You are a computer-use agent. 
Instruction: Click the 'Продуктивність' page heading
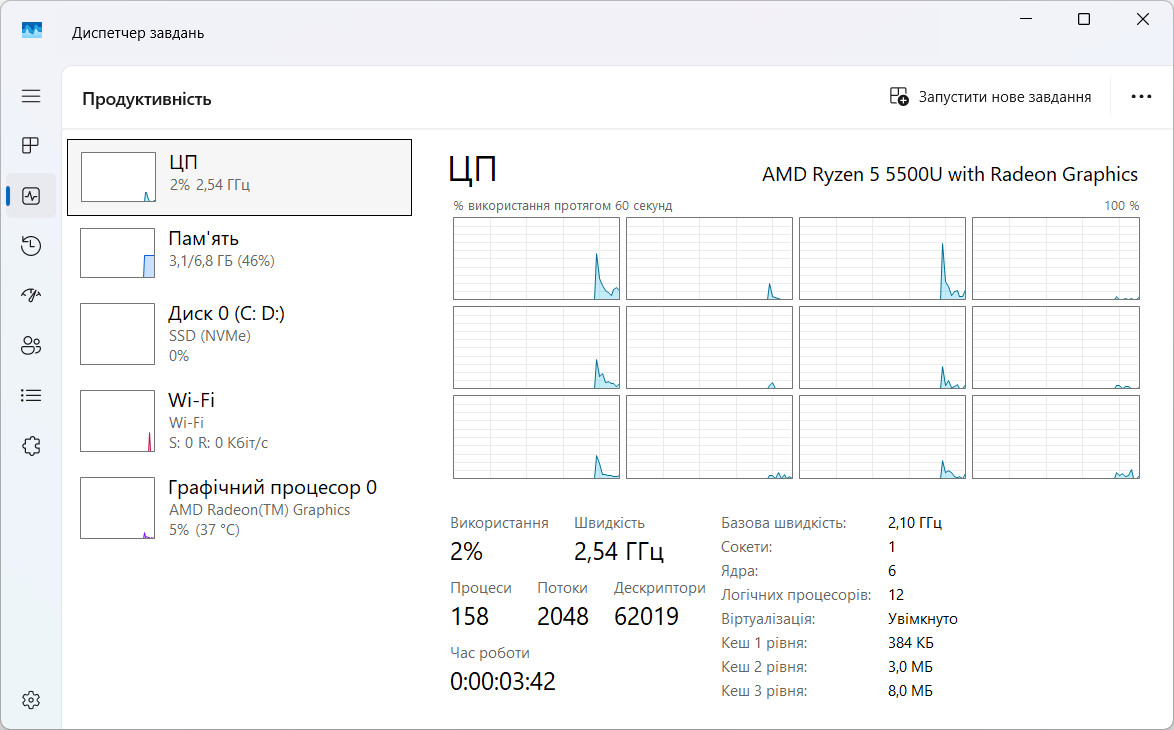147,99
